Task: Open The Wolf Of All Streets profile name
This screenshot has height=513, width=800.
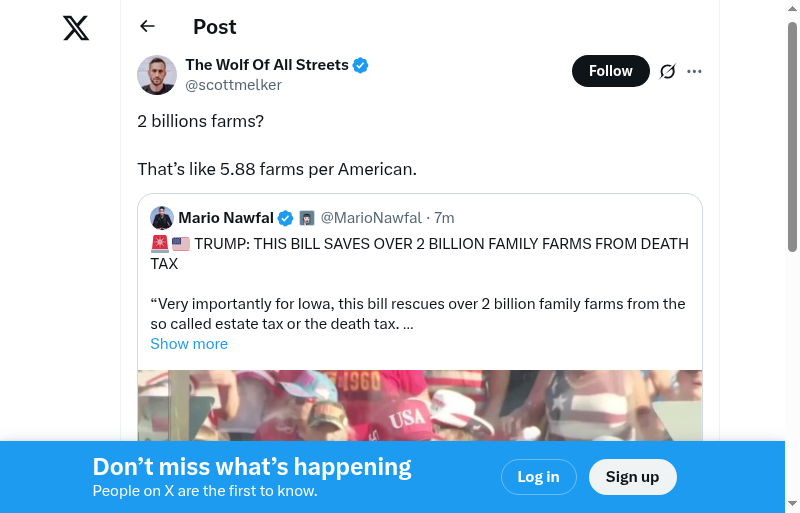Action: tap(267, 65)
